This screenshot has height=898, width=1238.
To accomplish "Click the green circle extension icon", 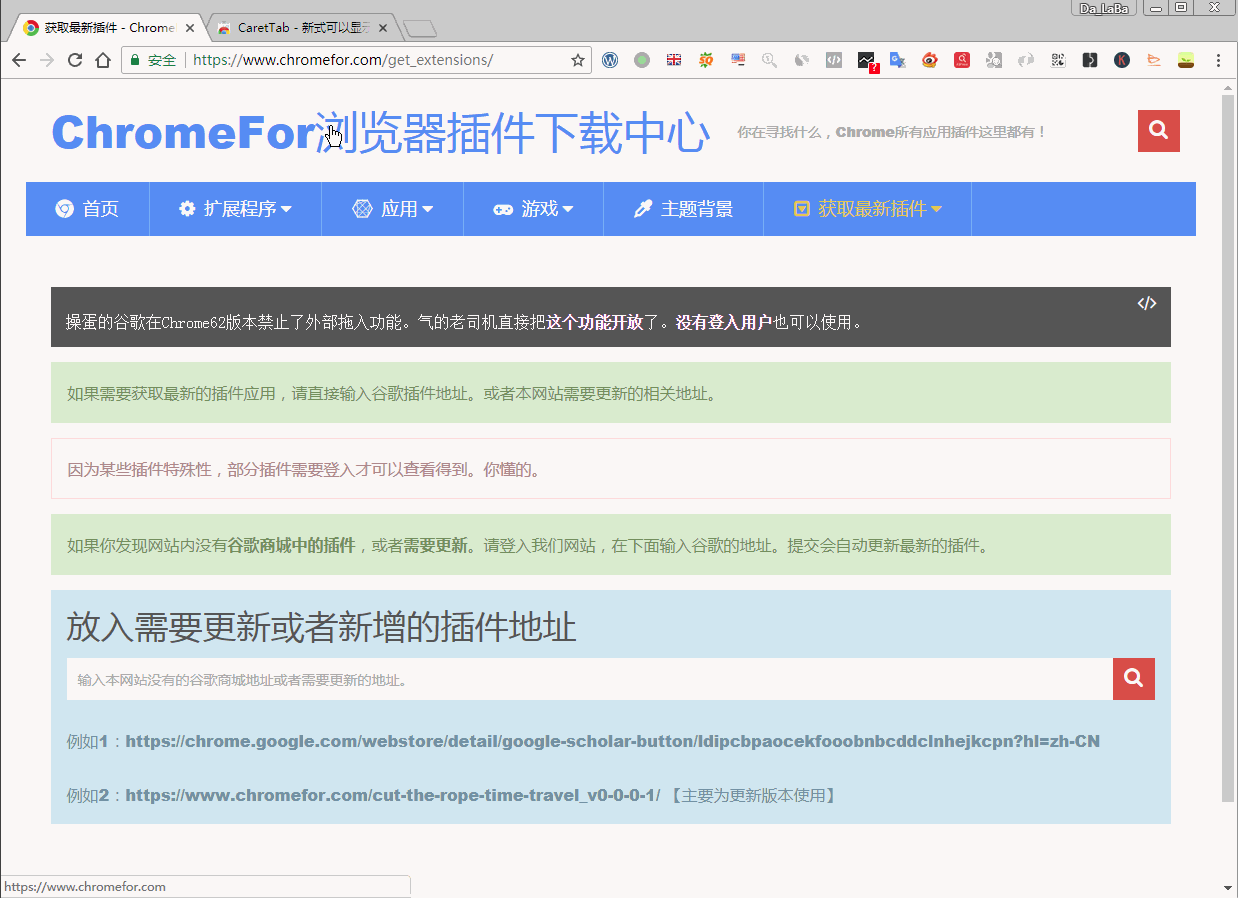I will click(x=642, y=60).
